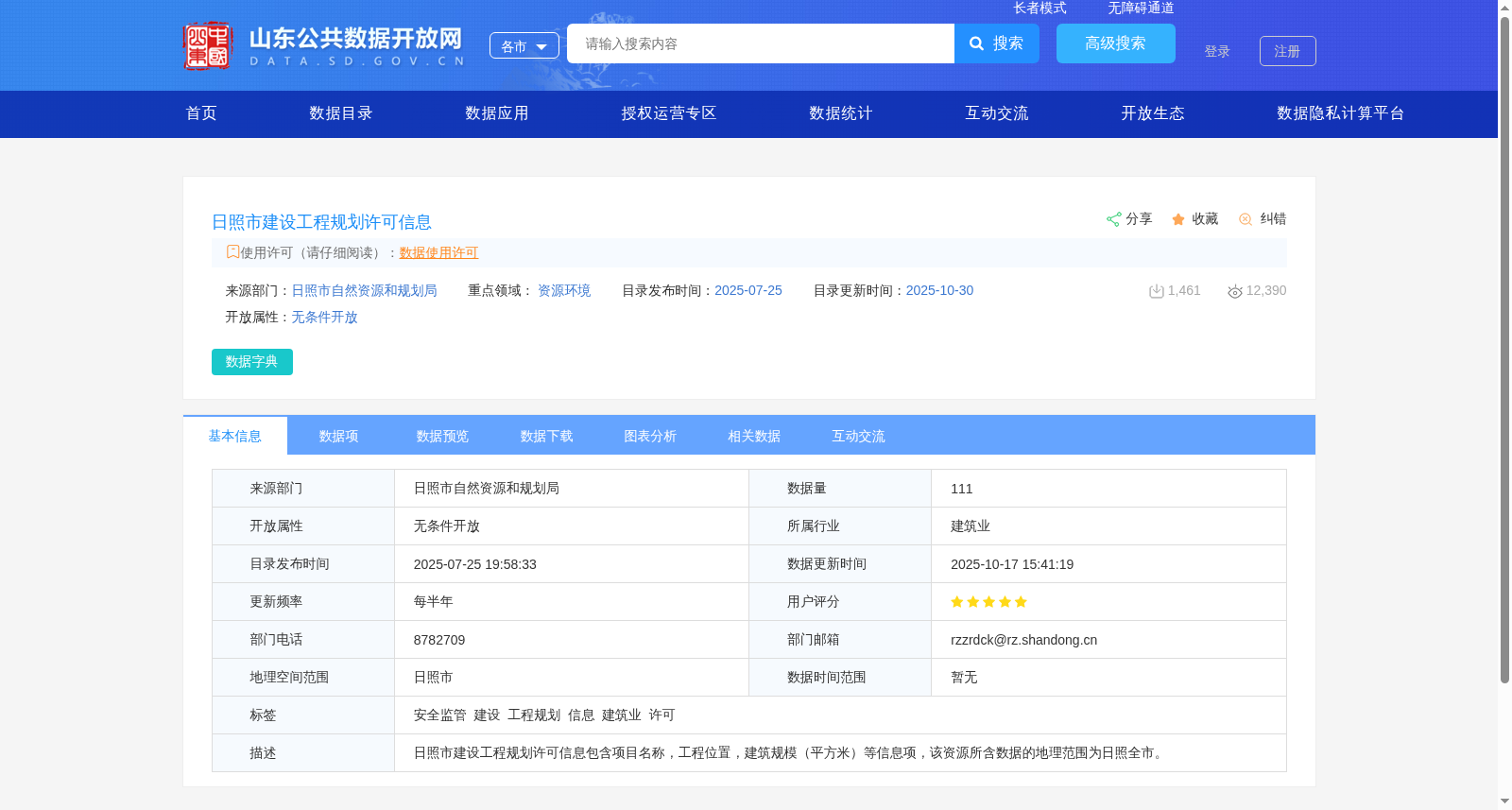Switch to 长者模式 elder mode
Image resolution: width=1512 pixels, height=810 pixels.
tap(1039, 8)
